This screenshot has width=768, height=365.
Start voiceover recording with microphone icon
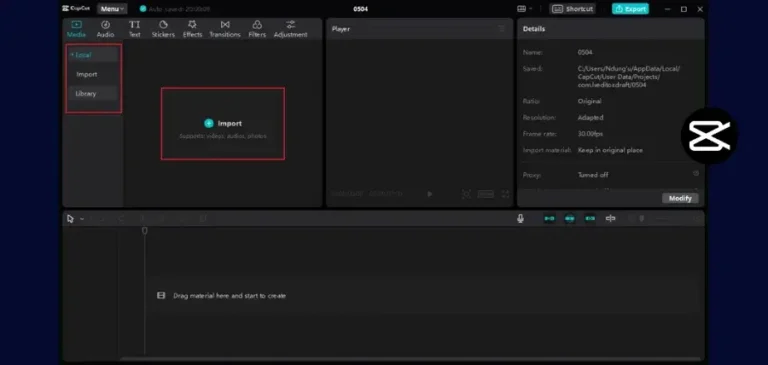click(520, 219)
